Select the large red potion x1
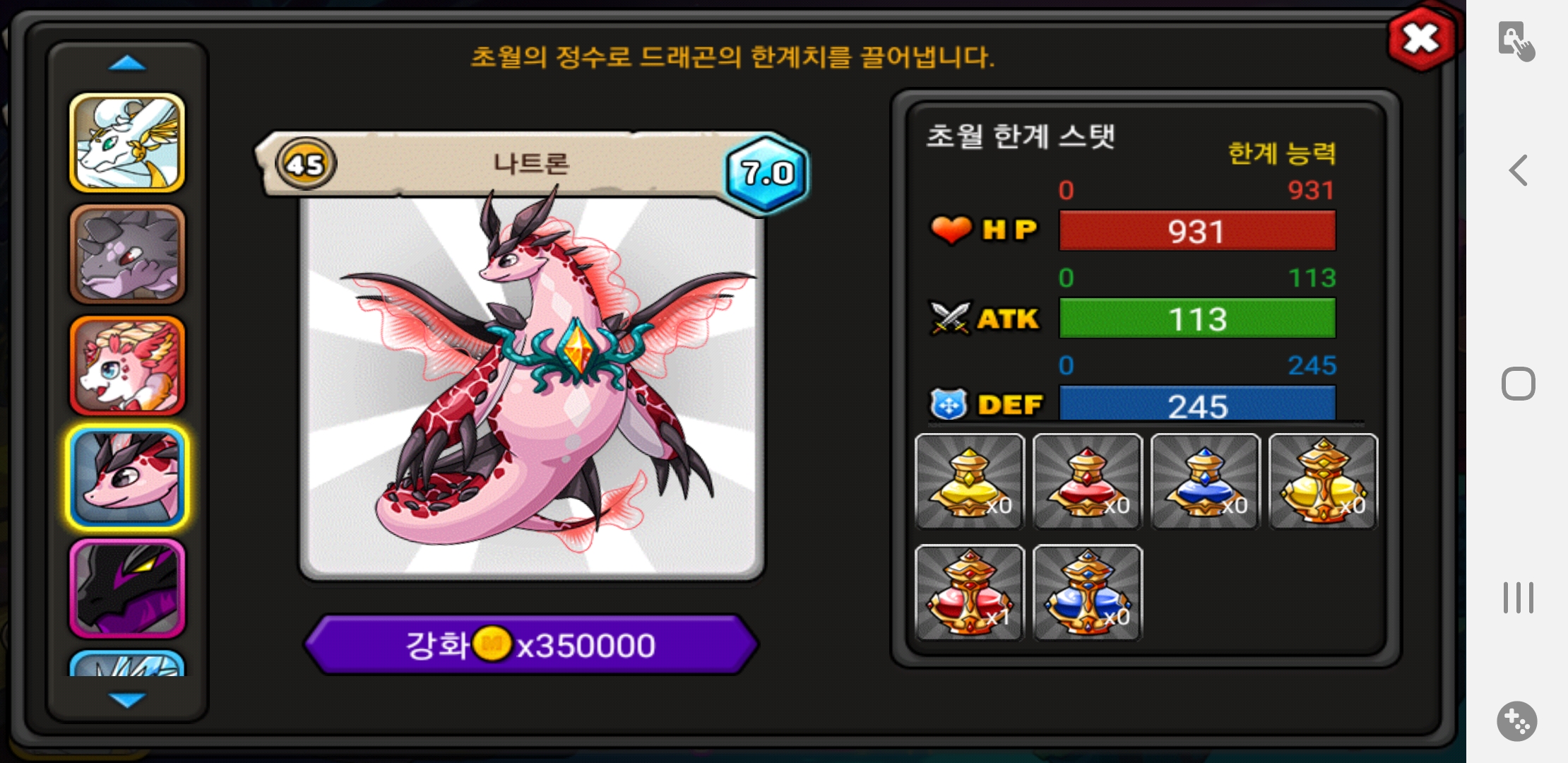The width and height of the screenshot is (1568, 763). point(969,593)
